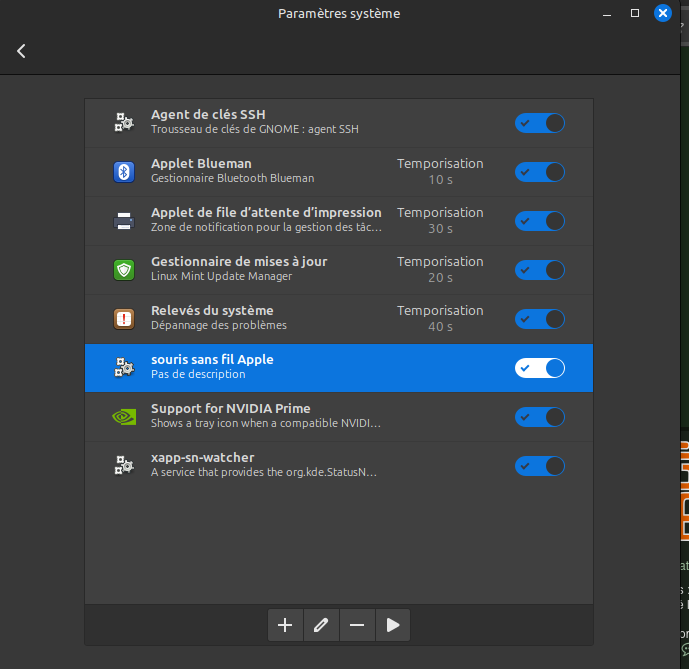
Task: Click the back arrow in header
Action: [21, 51]
